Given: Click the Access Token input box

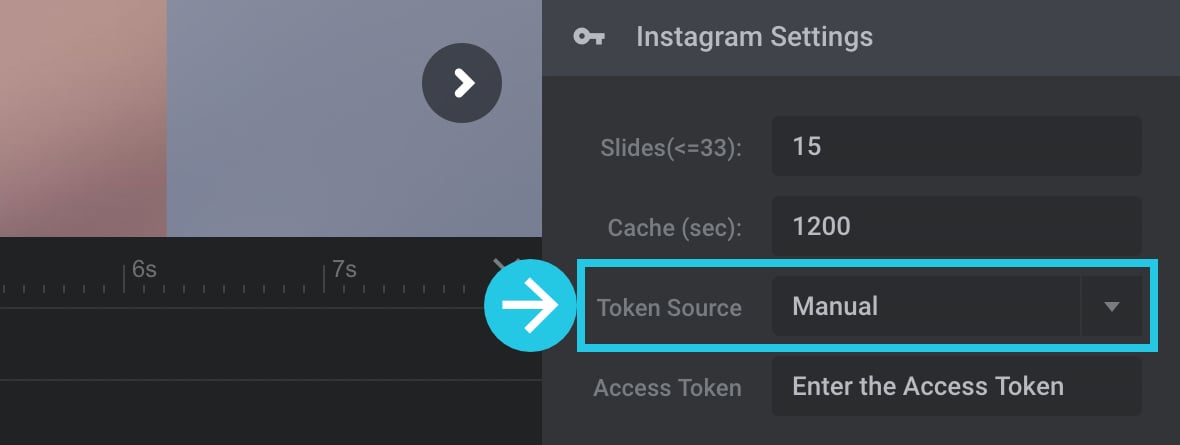Looking at the screenshot, I should click(x=956, y=386).
